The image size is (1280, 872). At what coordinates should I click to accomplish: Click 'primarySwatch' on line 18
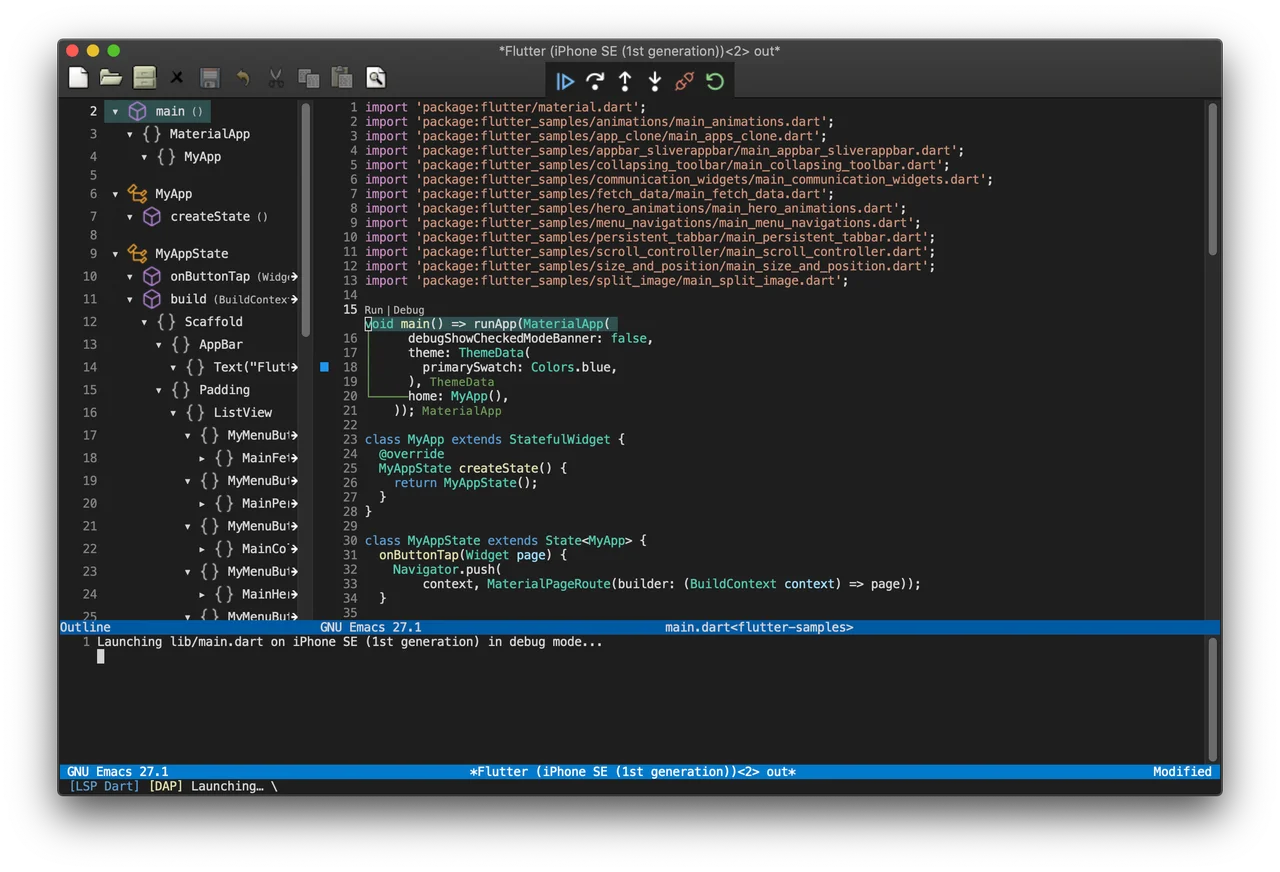coord(469,367)
